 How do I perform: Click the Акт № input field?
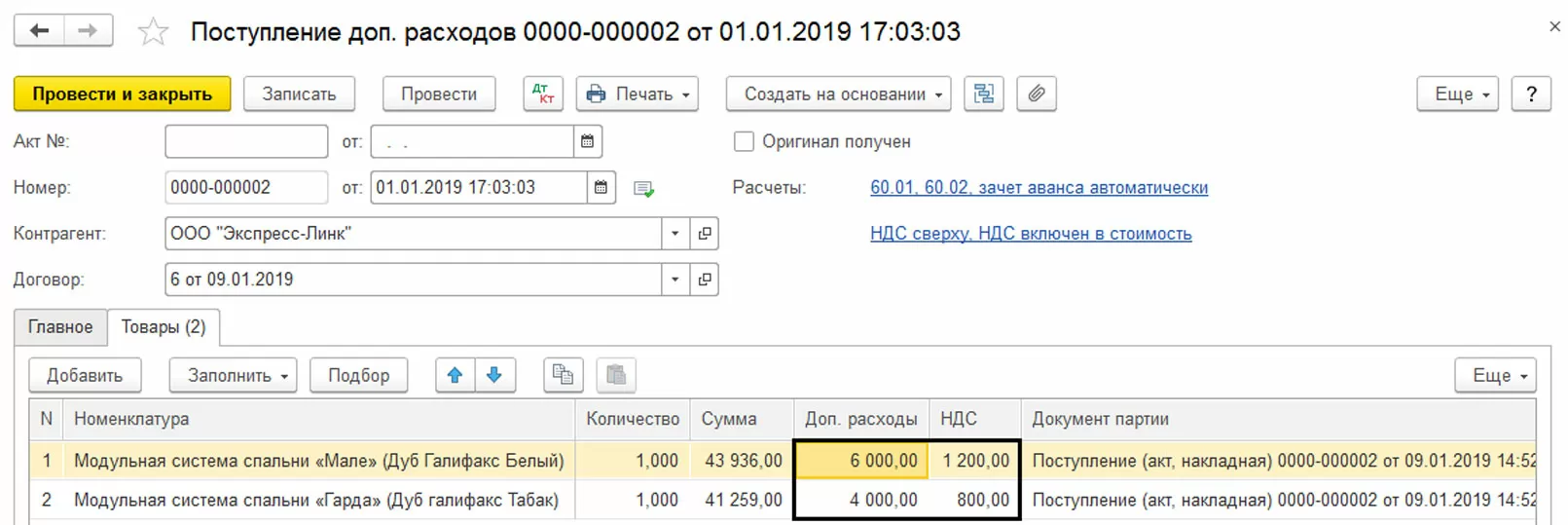pyautogui.click(x=246, y=141)
